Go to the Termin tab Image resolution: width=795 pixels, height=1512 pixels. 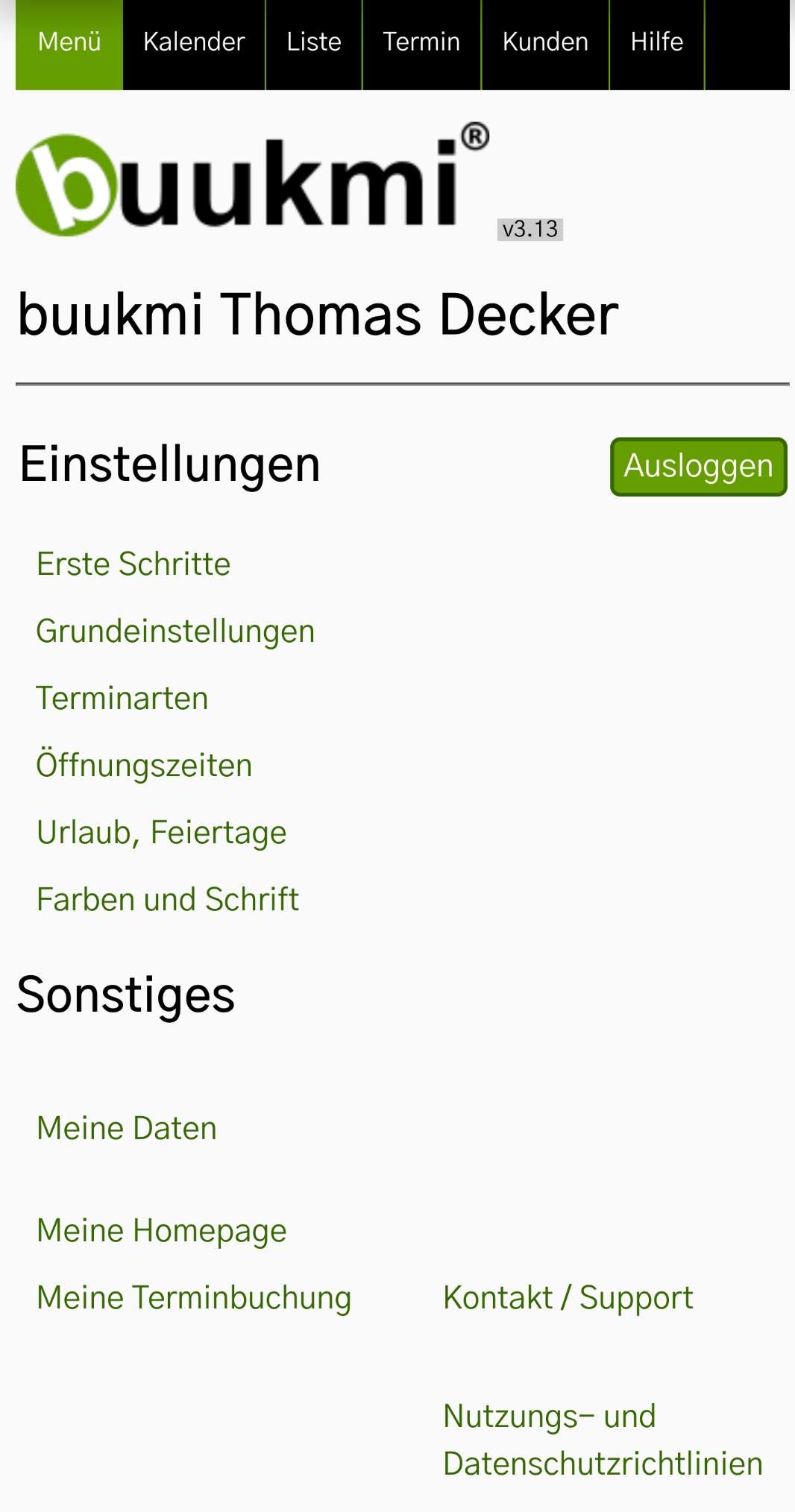click(421, 42)
